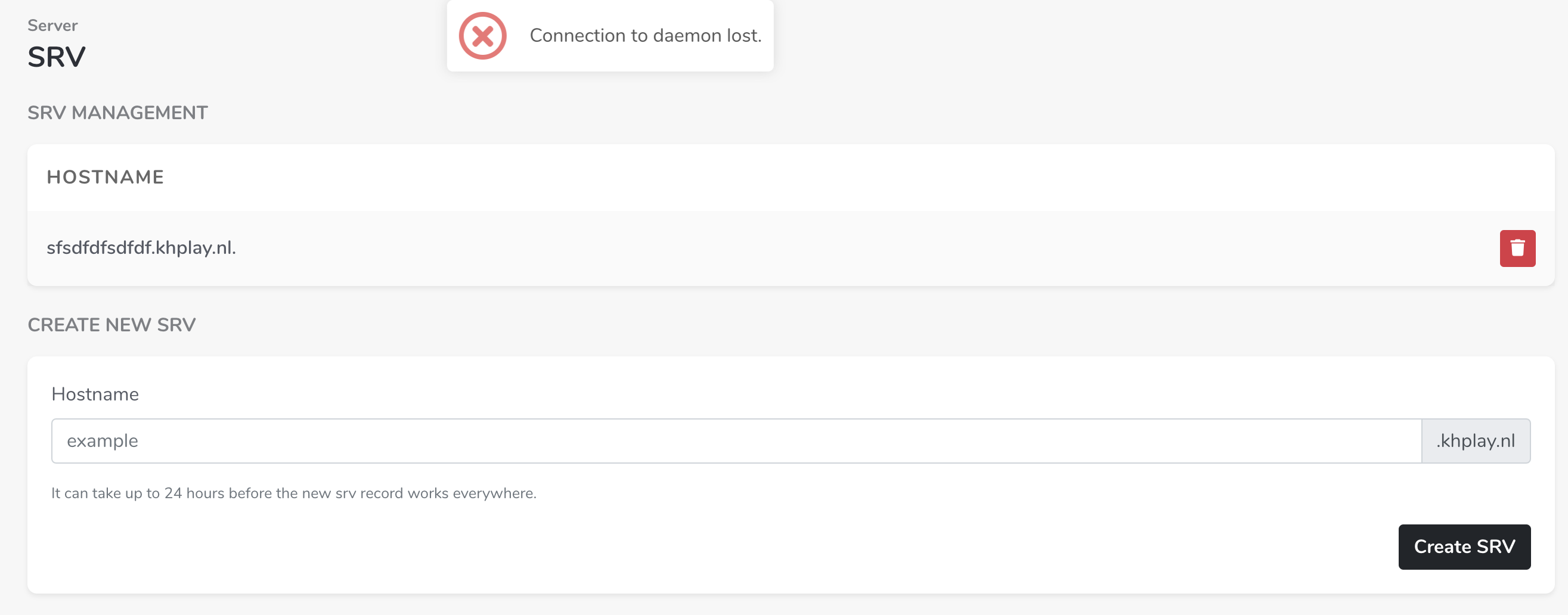Click the red X error icon
Viewport: 1568px width, 615px height.
tap(482, 36)
